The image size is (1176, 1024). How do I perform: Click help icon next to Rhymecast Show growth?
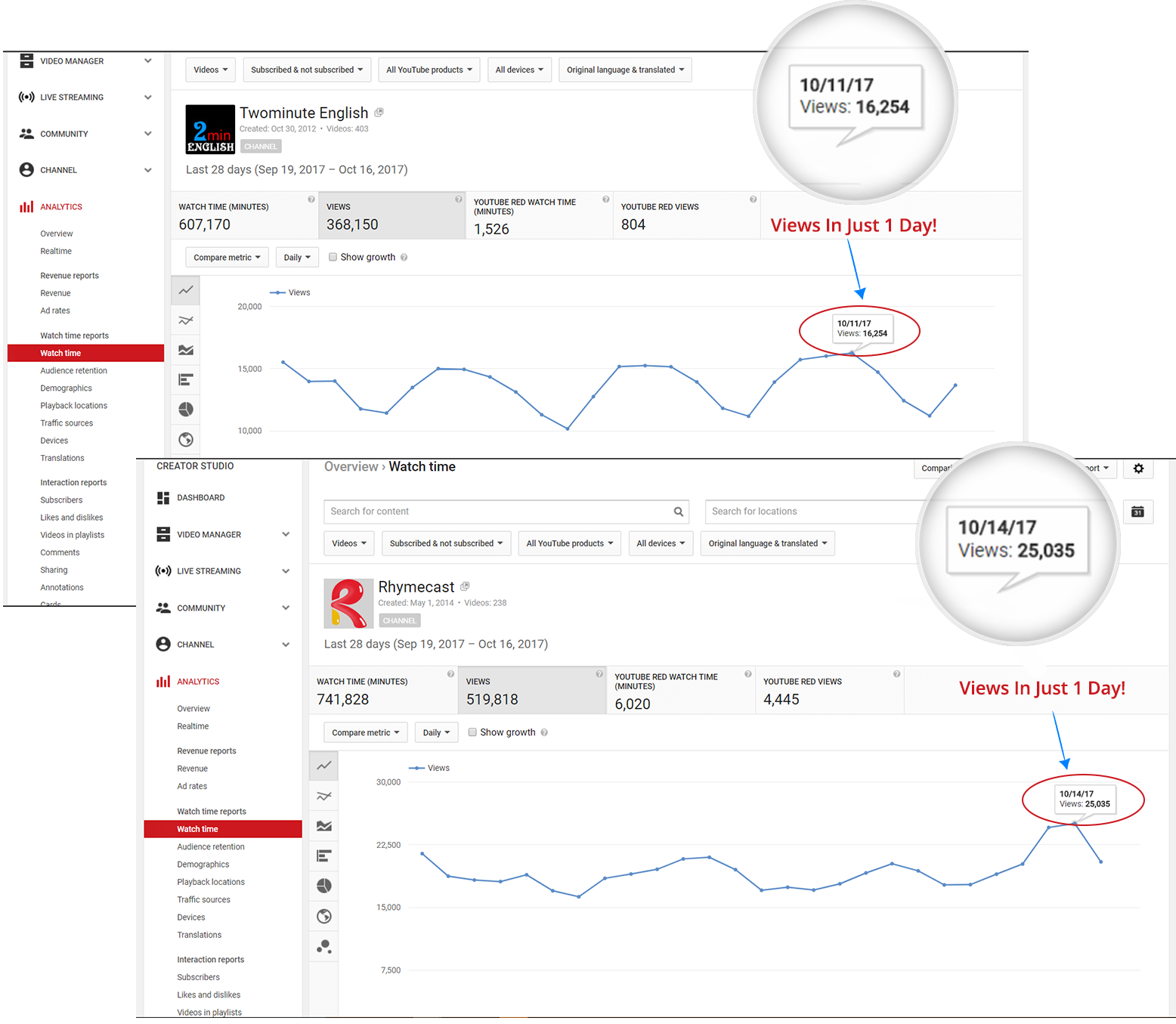point(544,732)
